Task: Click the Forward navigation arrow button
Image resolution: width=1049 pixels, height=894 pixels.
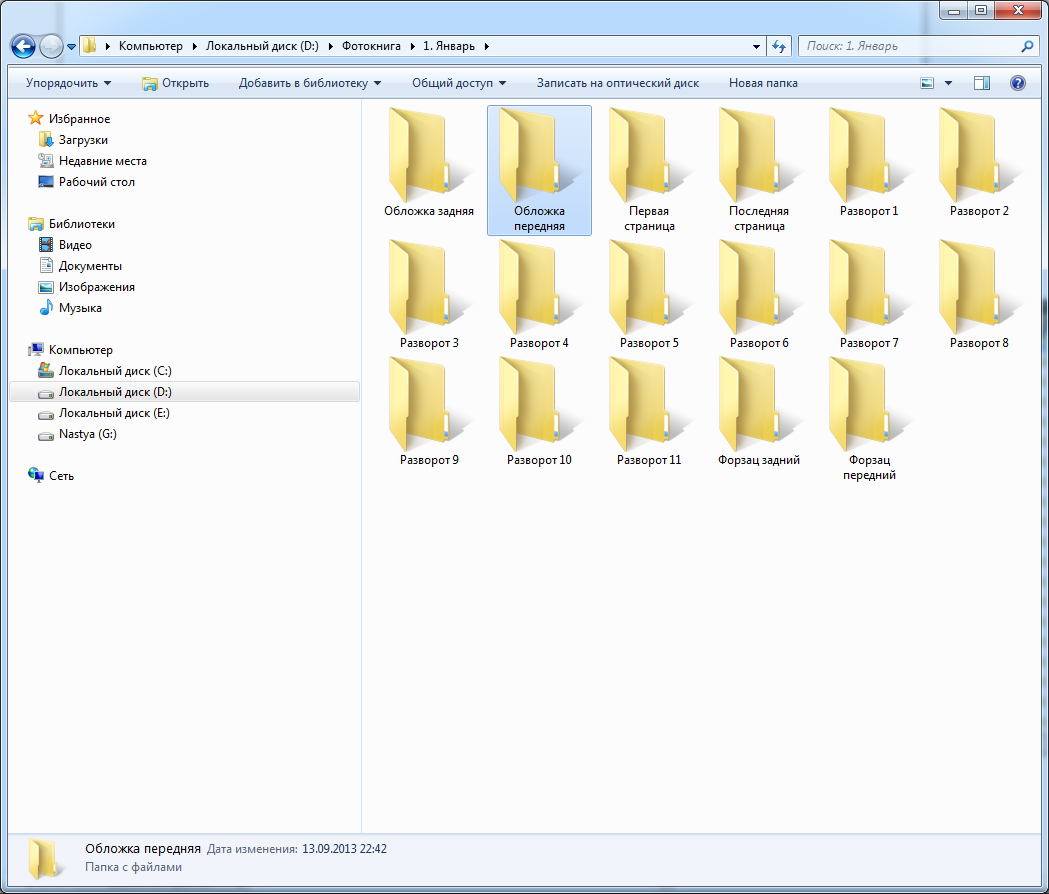Action: pos(51,46)
